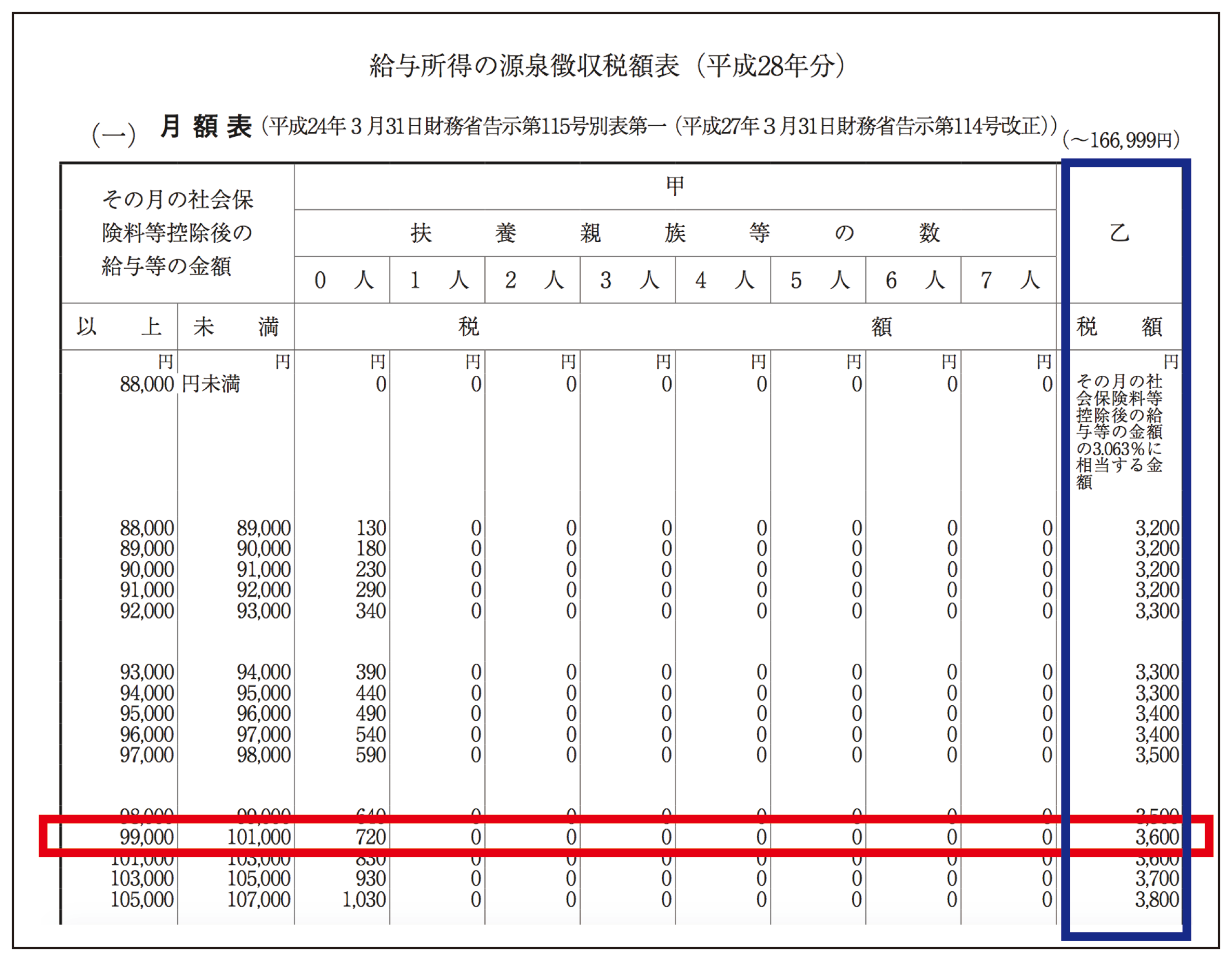The height and width of the screenshot is (961, 1232).
Task: Select the その月の社会保険料等控除後の給与等の金額 header
Action: click(x=177, y=233)
